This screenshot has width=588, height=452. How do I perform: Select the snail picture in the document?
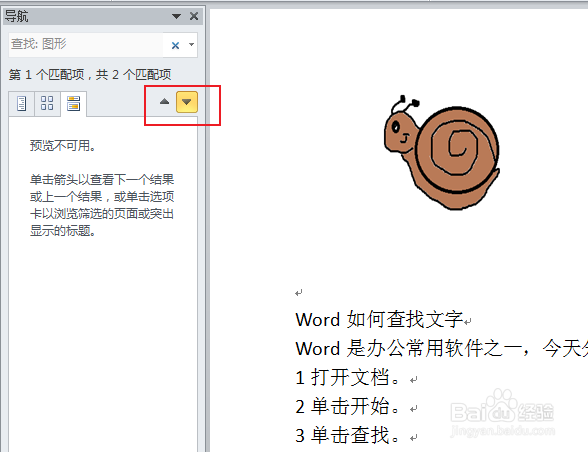tap(442, 152)
